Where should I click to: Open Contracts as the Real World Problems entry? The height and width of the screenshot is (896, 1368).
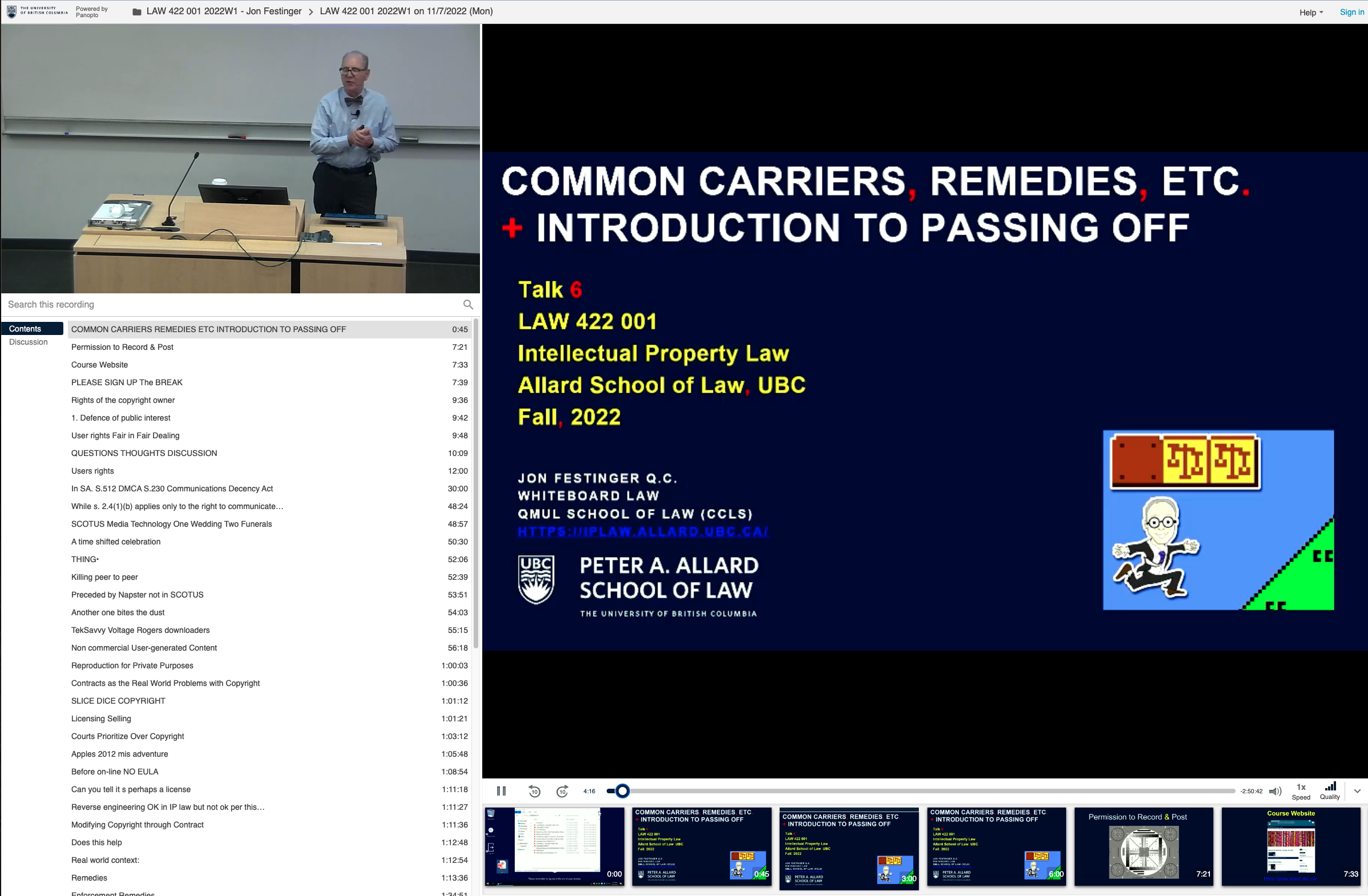tap(269, 683)
